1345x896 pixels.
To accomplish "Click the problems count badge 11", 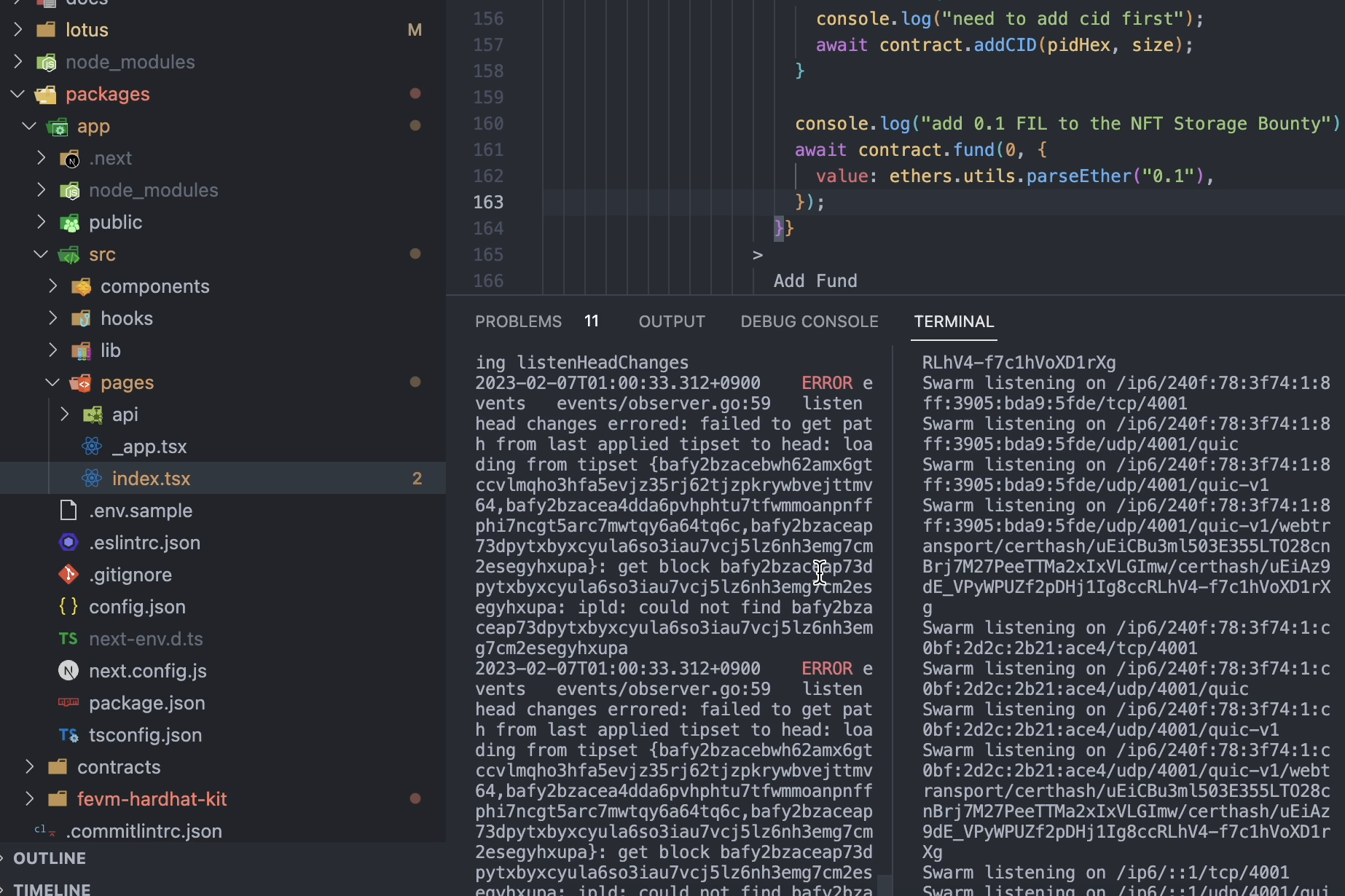I will coord(592,321).
